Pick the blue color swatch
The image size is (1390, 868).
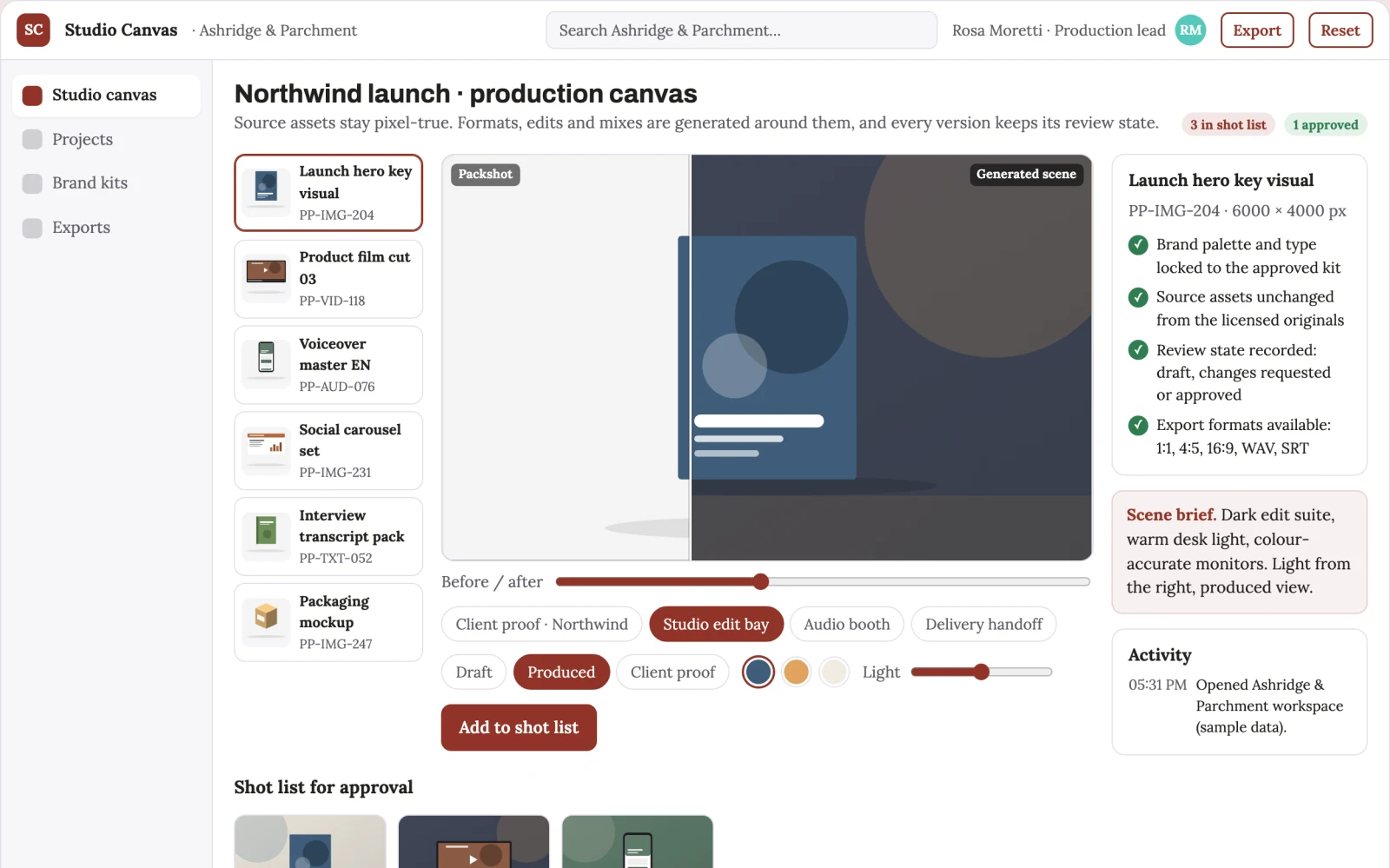(758, 672)
